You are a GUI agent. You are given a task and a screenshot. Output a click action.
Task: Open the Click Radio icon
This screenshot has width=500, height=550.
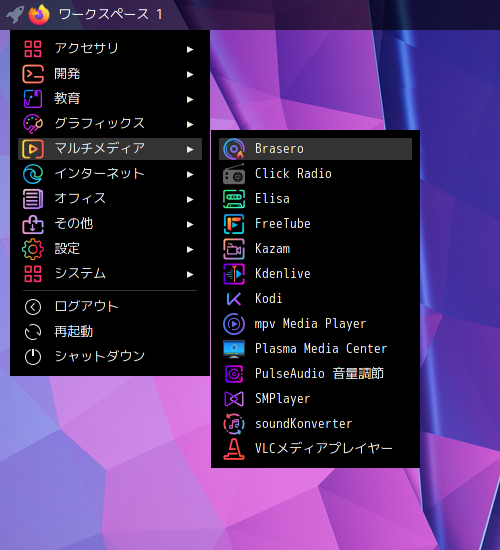(234, 174)
